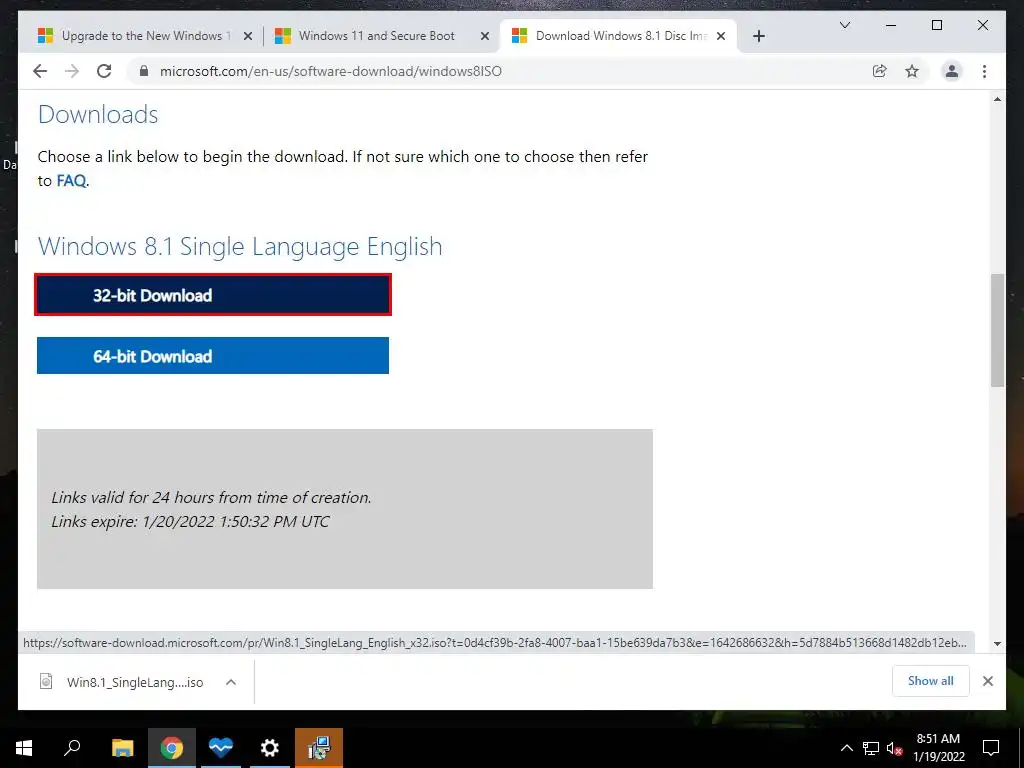
Task: Open the notification center icon
Action: pos(991,748)
